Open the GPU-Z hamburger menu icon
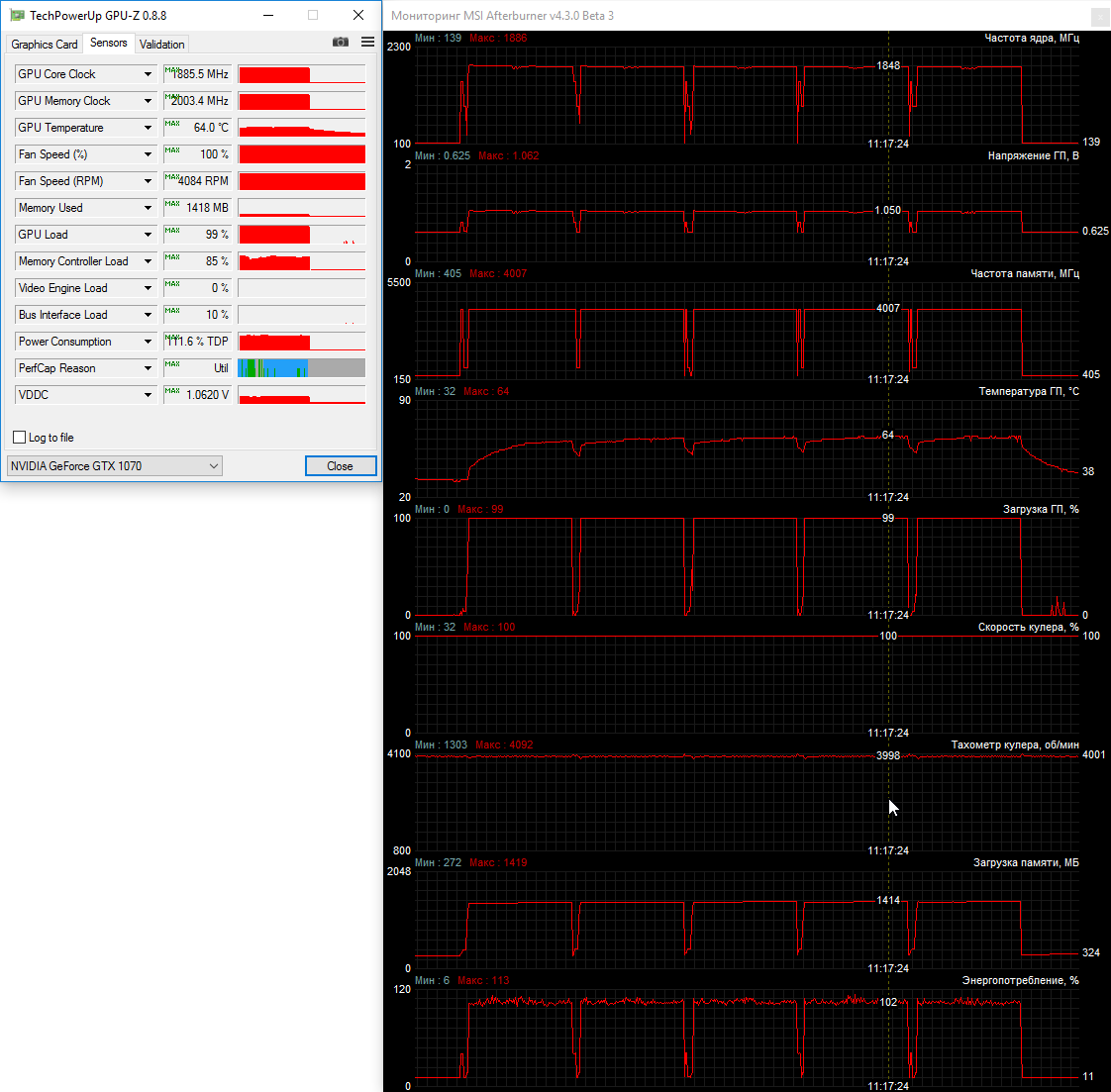Viewport: 1111px width, 1092px height. point(368,43)
